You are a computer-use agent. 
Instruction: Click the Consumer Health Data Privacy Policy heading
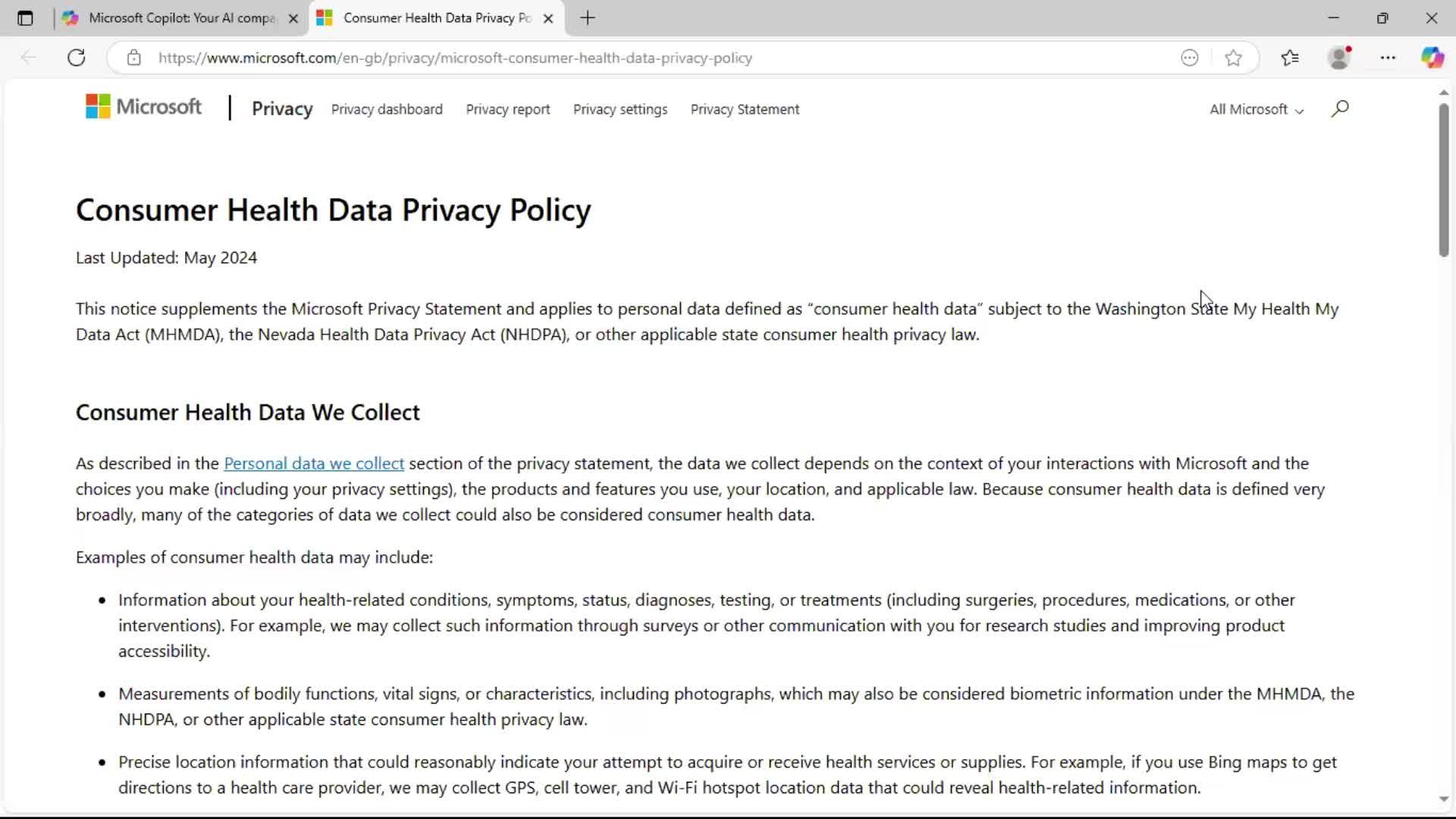point(333,210)
